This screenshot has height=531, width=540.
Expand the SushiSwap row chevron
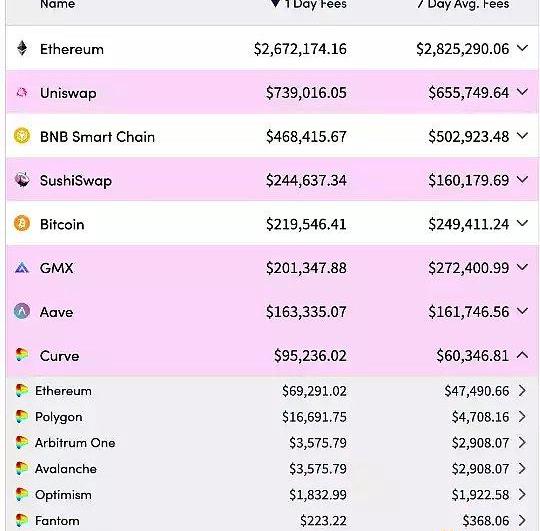coord(522,179)
